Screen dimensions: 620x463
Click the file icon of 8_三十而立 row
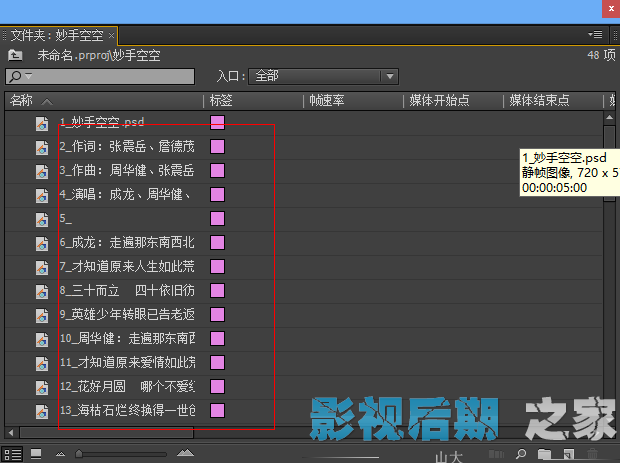42,292
